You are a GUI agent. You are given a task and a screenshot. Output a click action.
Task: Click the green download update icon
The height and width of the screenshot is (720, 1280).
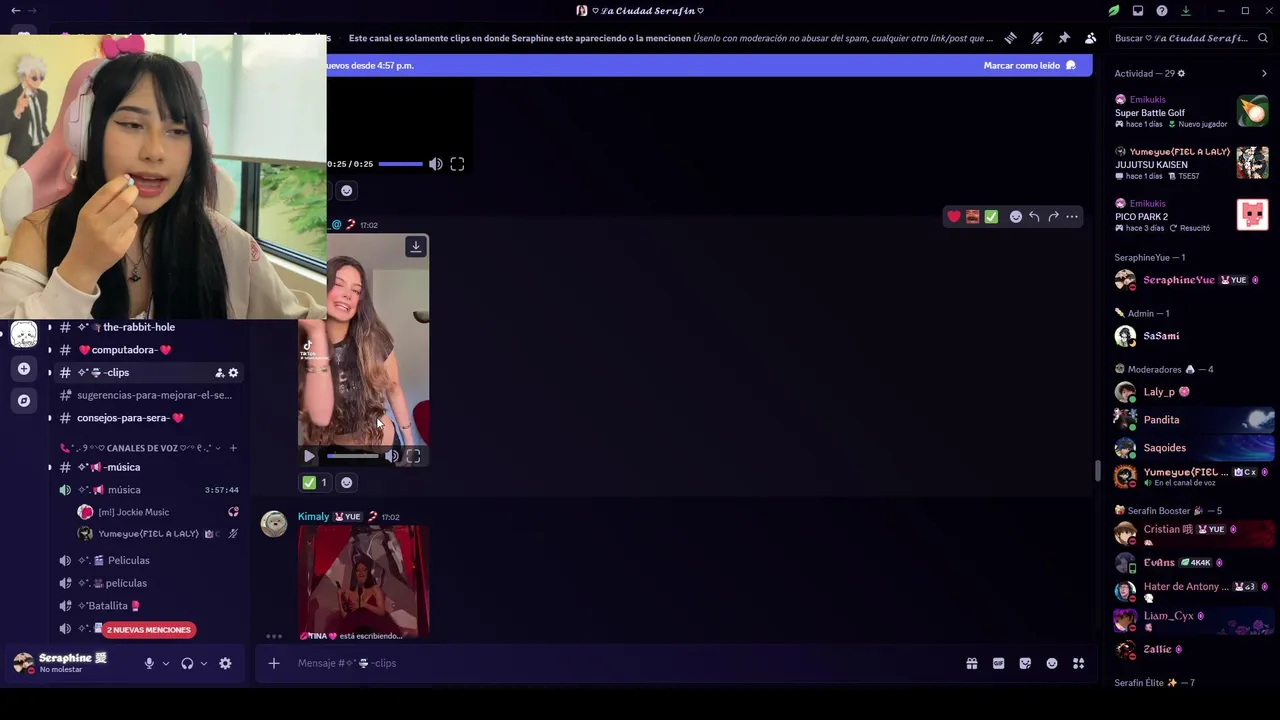point(1186,11)
